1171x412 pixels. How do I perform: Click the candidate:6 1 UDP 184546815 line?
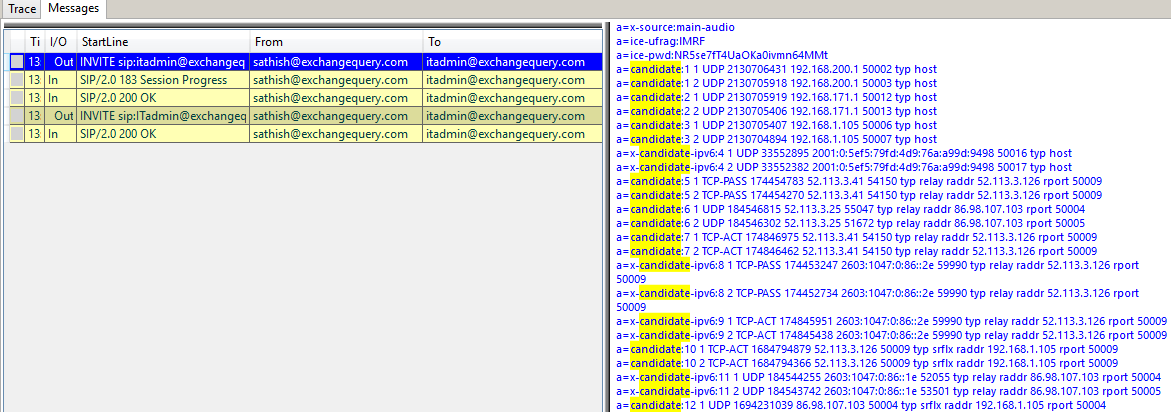click(x=851, y=209)
